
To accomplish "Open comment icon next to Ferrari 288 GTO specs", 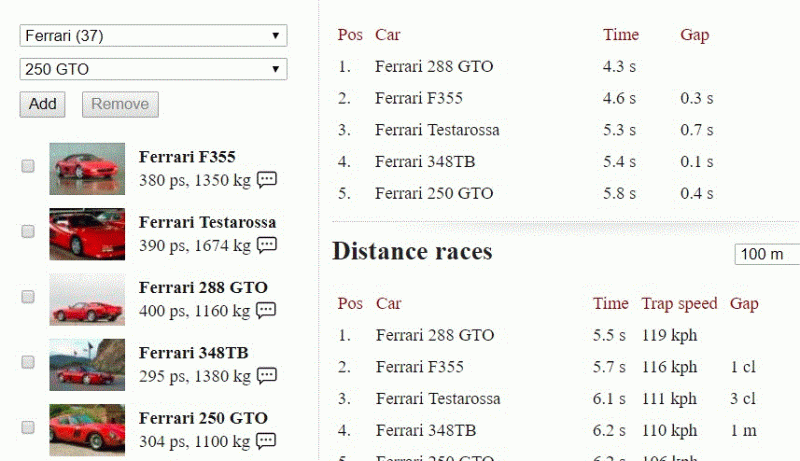I will pos(266,310).
